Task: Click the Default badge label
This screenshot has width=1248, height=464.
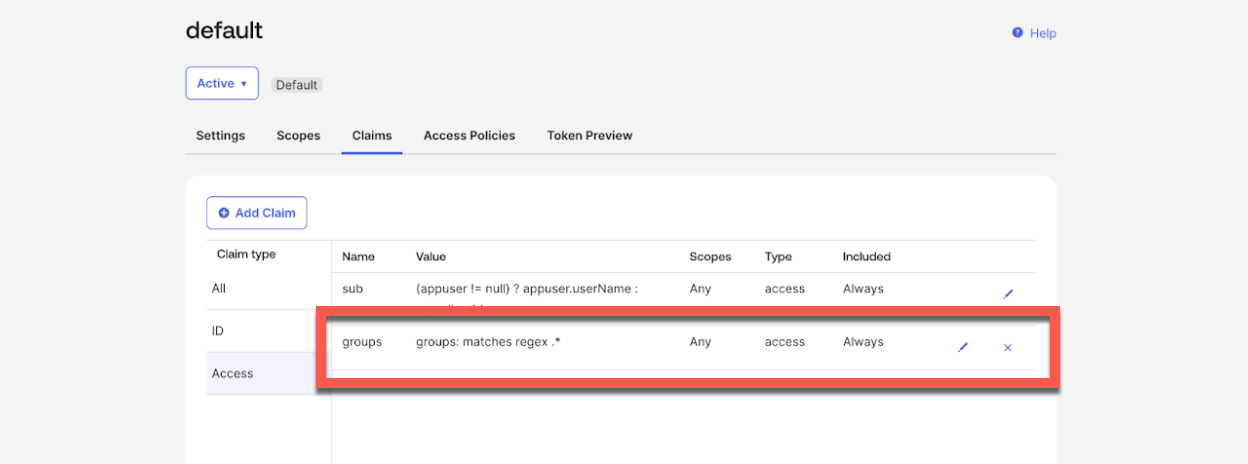Action: pyautogui.click(x=297, y=85)
